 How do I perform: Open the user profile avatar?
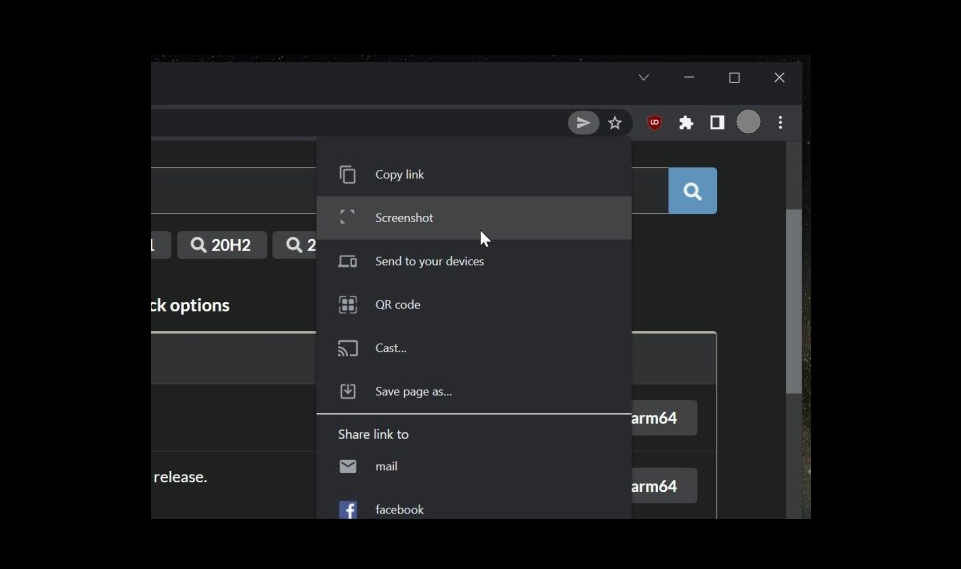point(748,122)
